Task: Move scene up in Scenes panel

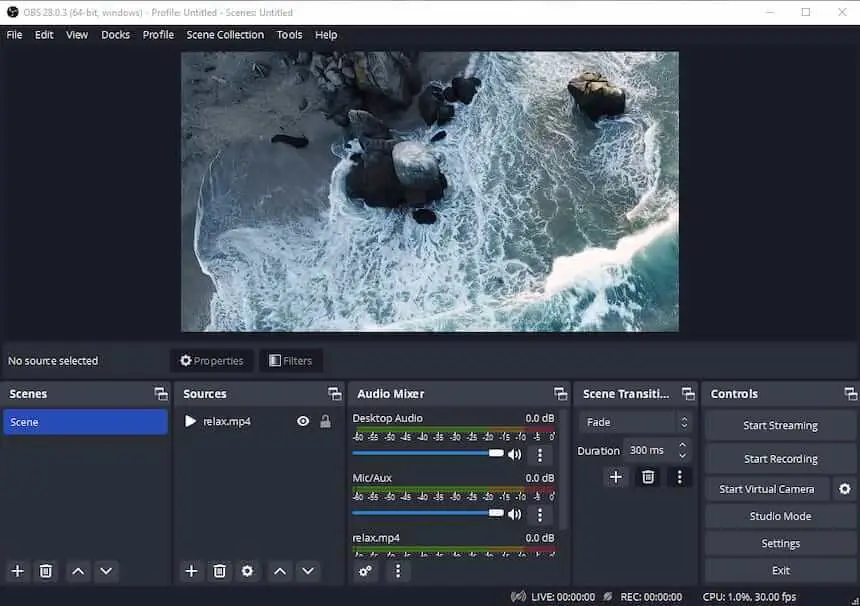Action: (78, 571)
